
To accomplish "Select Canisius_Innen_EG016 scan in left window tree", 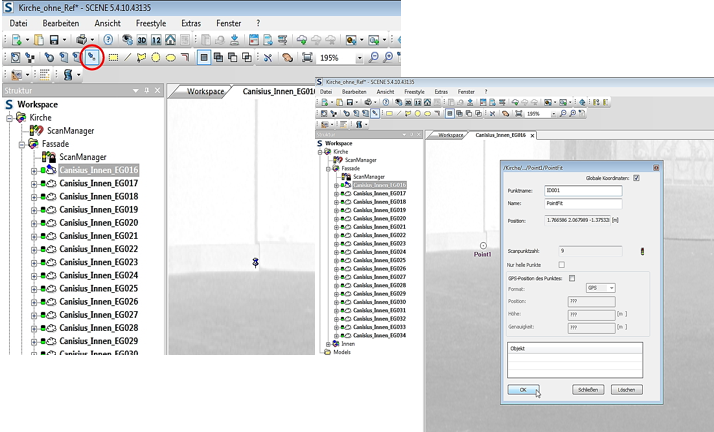I will [x=98, y=170].
